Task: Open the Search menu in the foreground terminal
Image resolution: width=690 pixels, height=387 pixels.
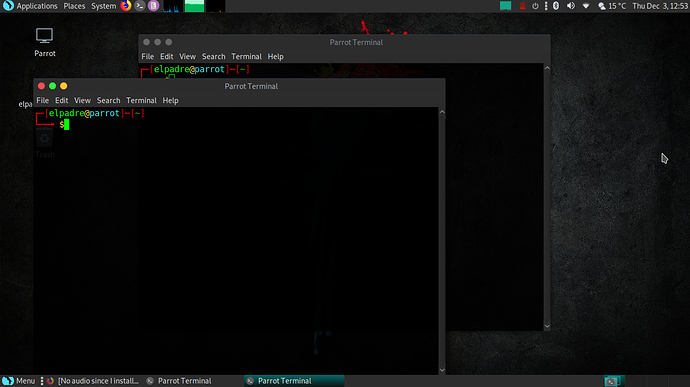Action: point(108,100)
